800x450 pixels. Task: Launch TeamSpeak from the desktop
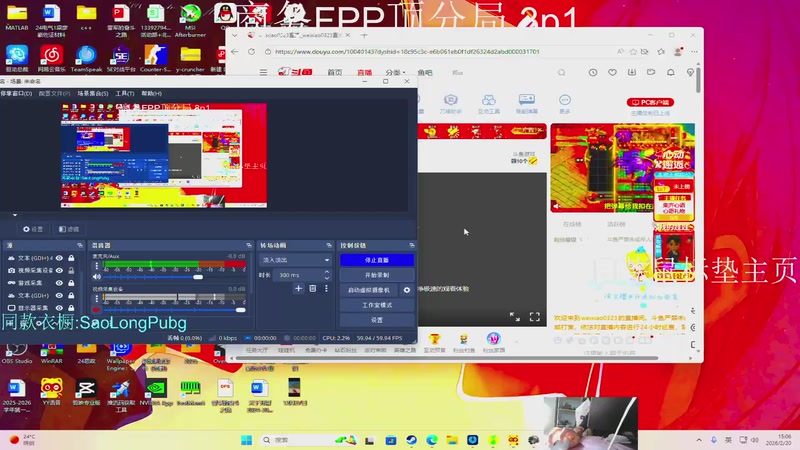coord(86,58)
